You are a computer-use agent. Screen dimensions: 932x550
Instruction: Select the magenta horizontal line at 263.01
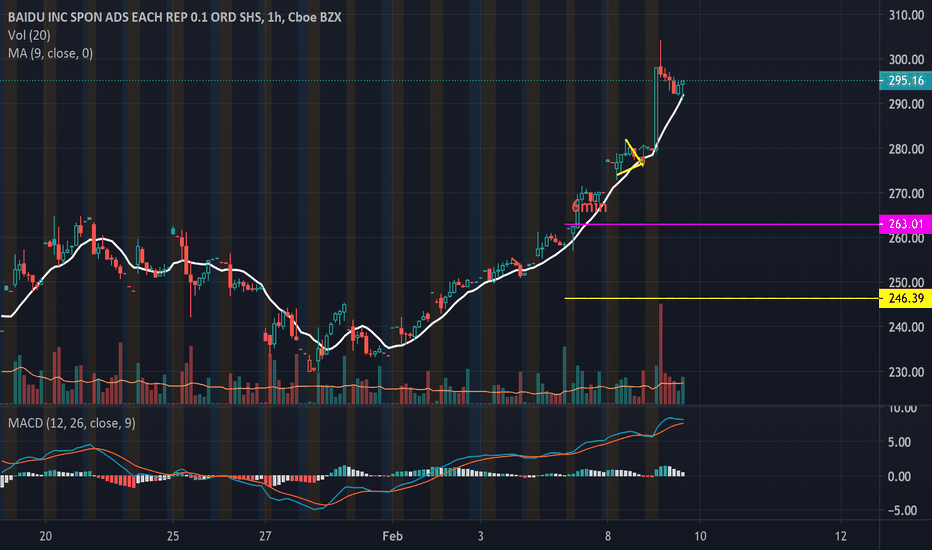(721, 224)
